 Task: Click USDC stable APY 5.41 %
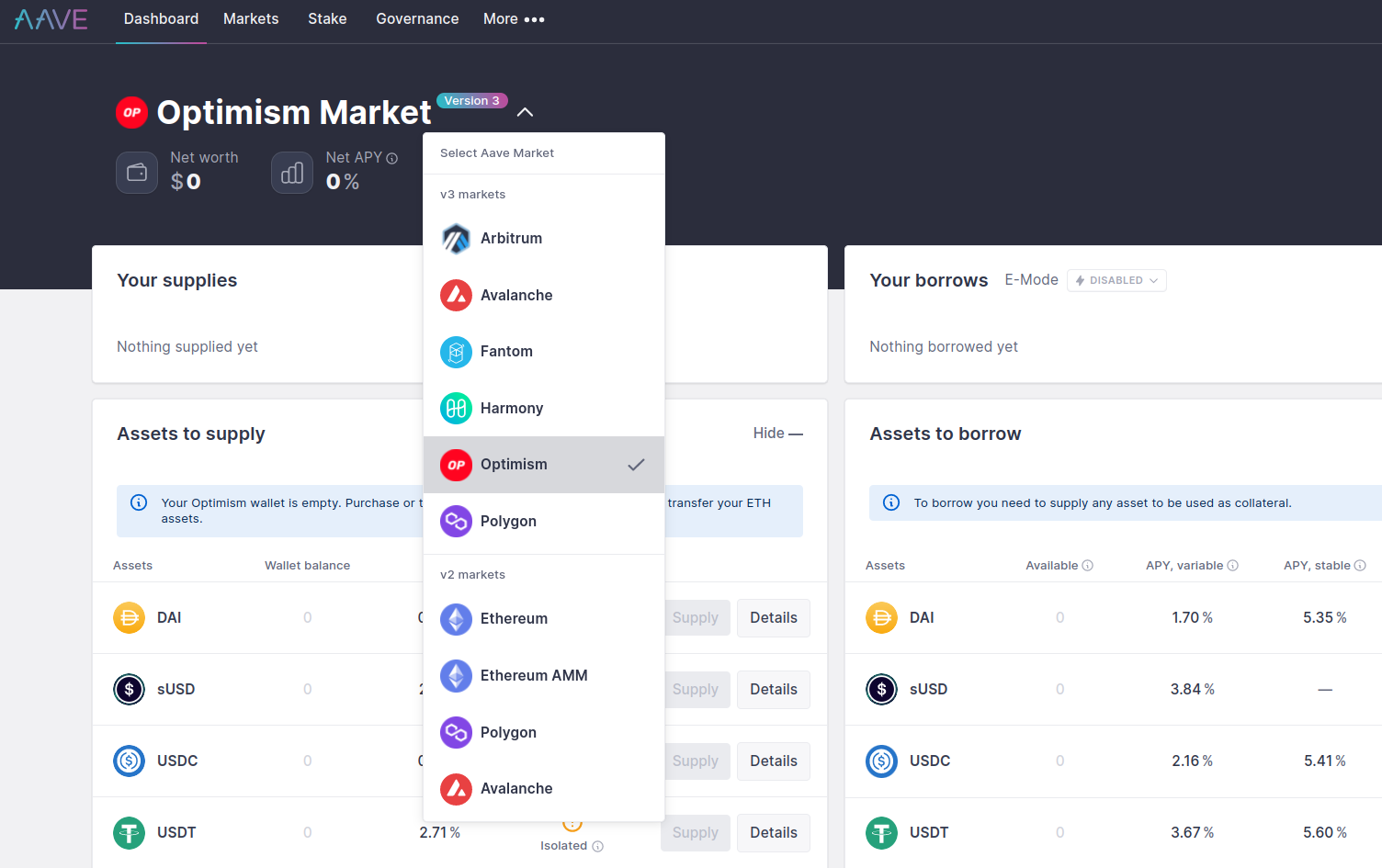tap(1324, 761)
